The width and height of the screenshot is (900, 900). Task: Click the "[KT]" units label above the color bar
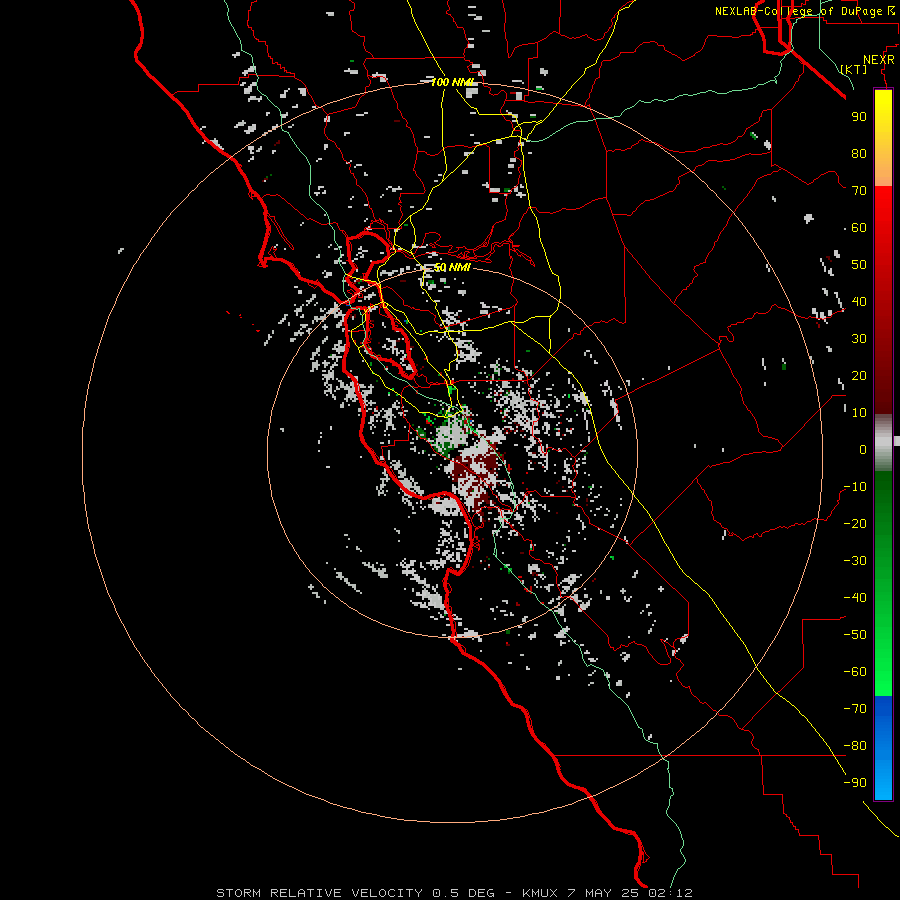pyautogui.click(x=853, y=69)
